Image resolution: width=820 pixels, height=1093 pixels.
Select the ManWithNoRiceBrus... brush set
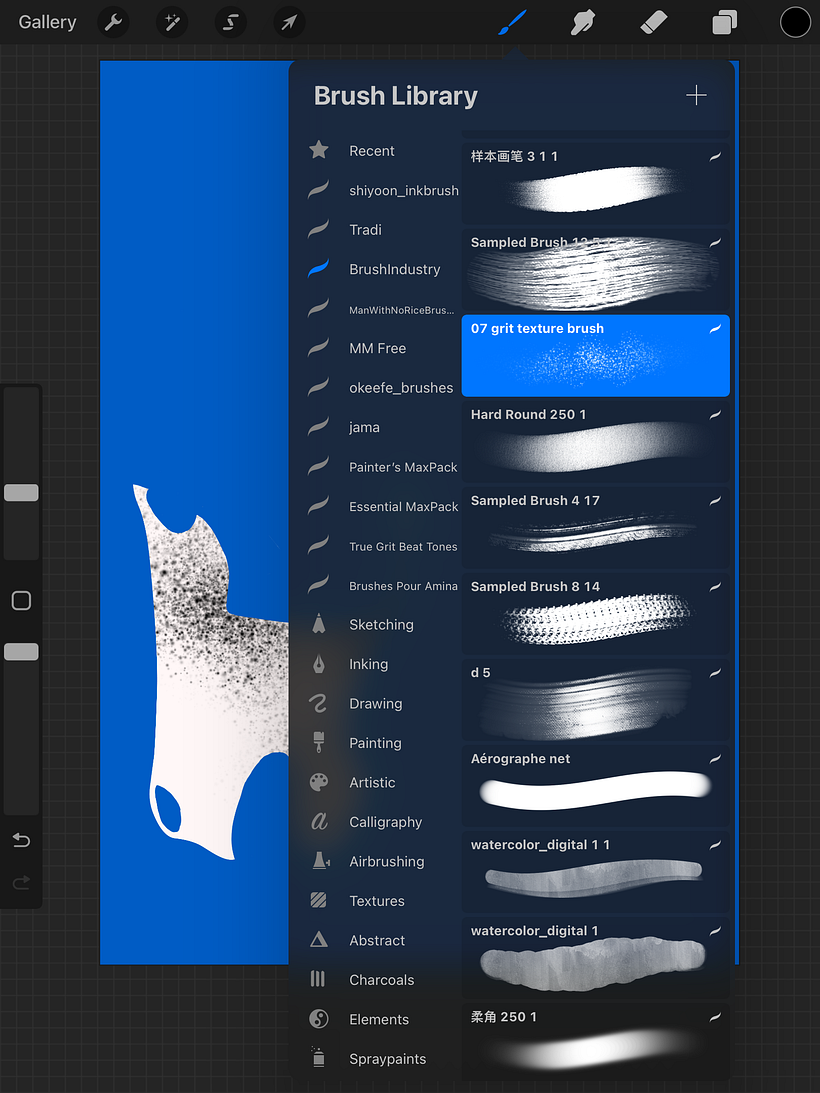click(381, 309)
